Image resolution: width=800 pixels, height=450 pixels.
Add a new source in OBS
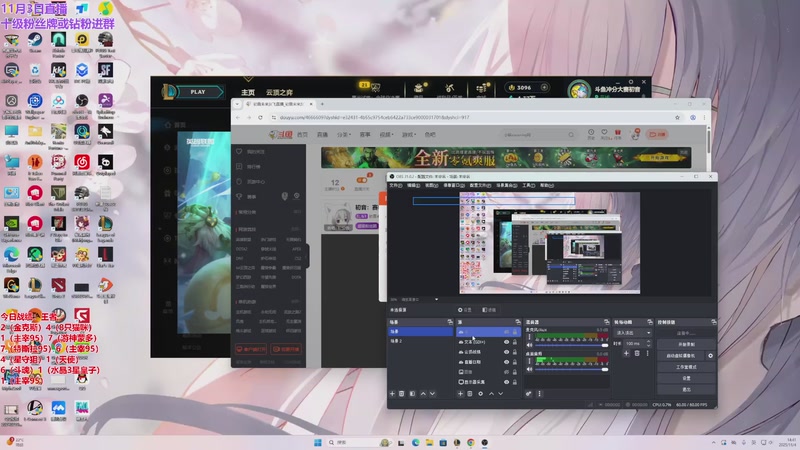tap(460, 394)
